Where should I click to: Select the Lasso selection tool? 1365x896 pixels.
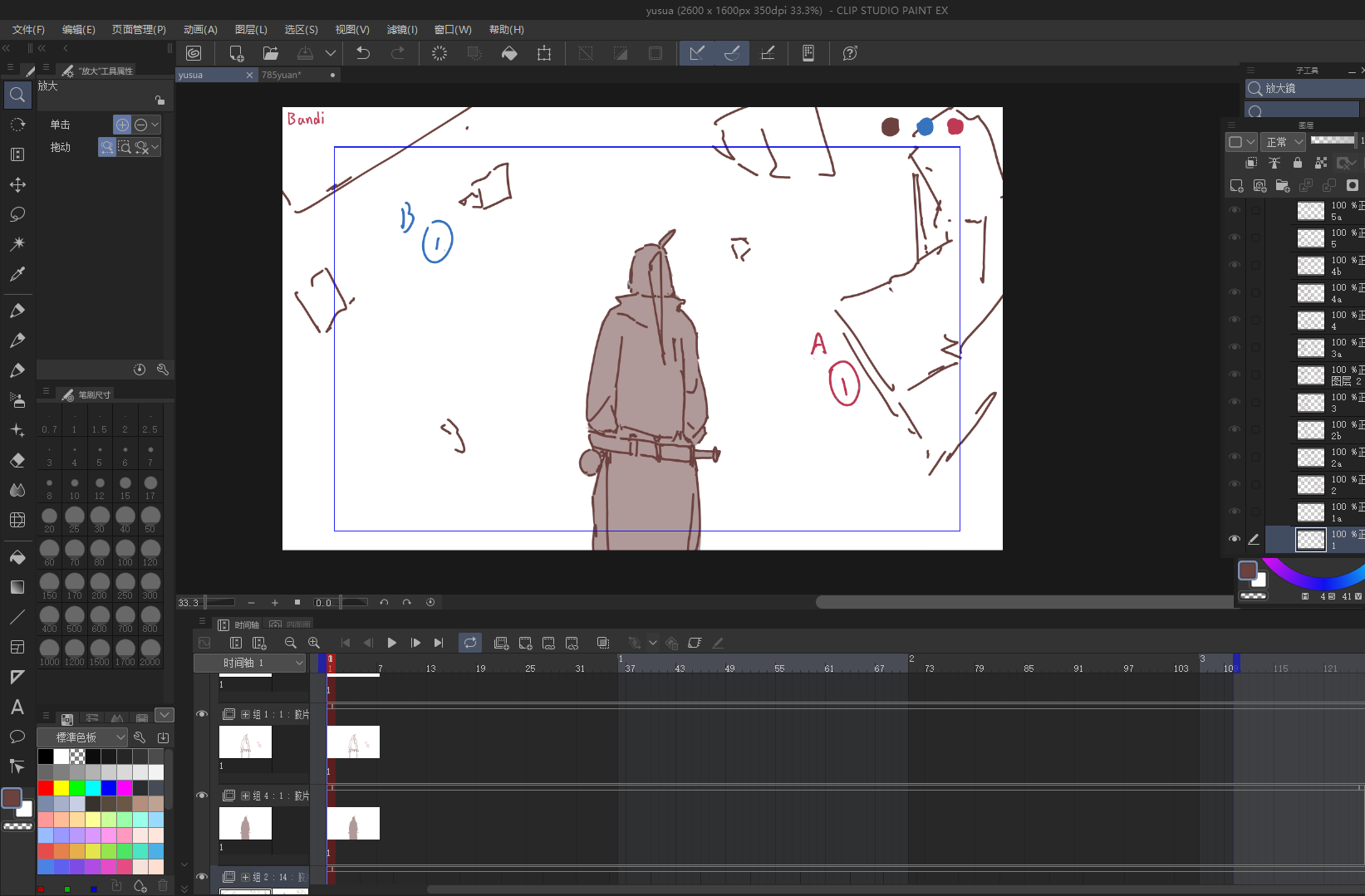click(x=17, y=214)
